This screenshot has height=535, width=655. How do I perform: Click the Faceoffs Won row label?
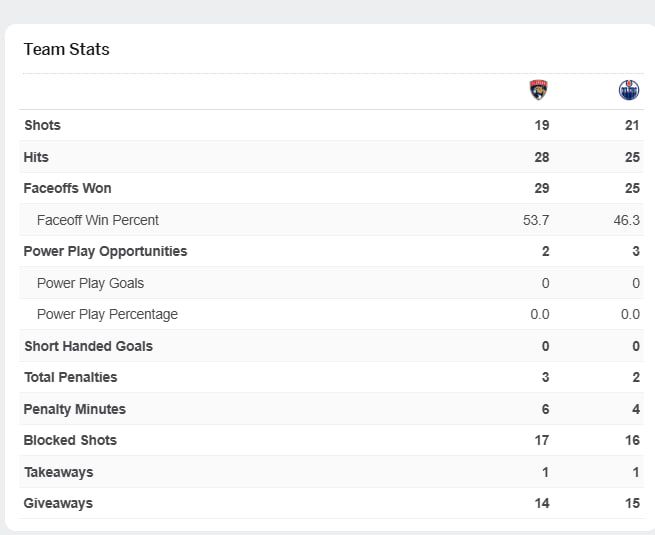67,188
